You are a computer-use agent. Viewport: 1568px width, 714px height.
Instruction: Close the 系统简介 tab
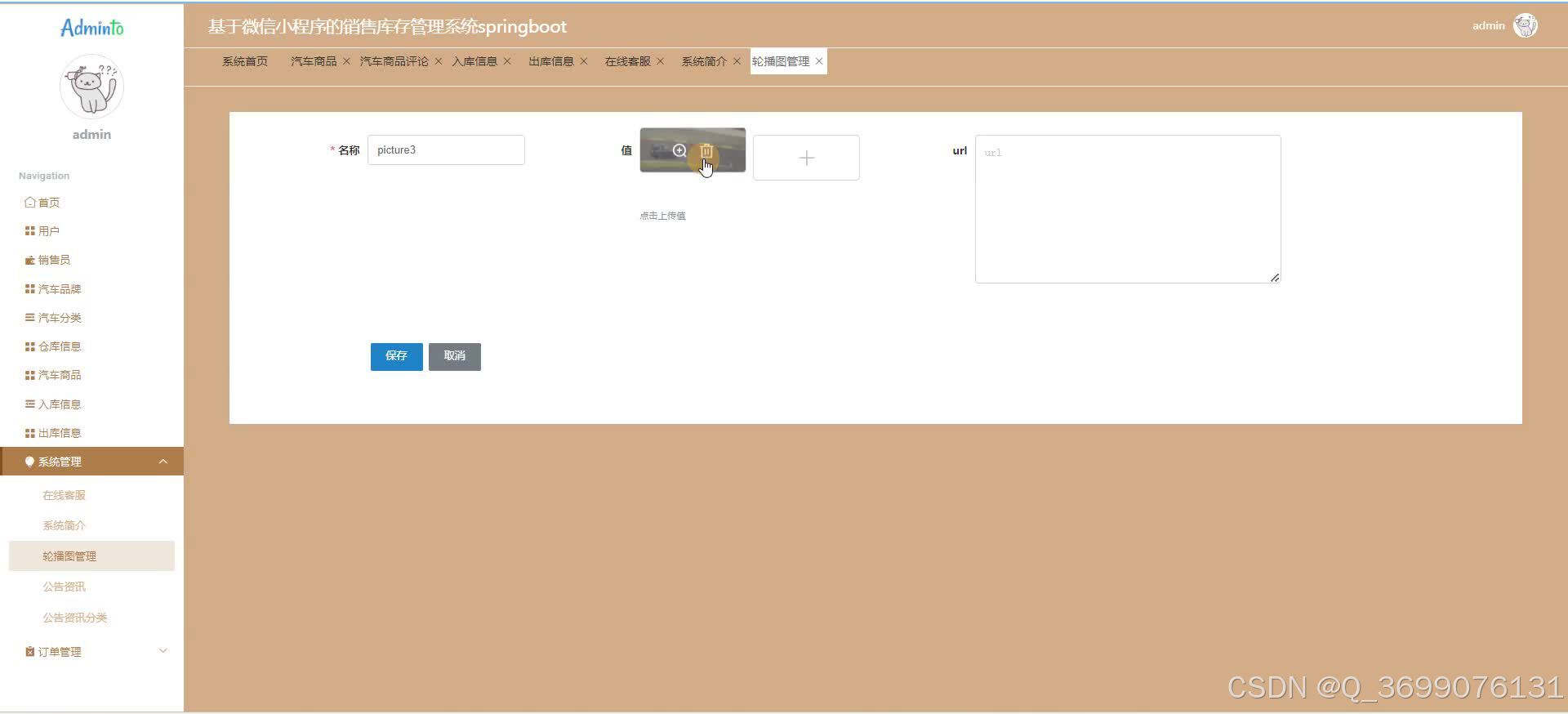pyautogui.click(x=737, y=61)
